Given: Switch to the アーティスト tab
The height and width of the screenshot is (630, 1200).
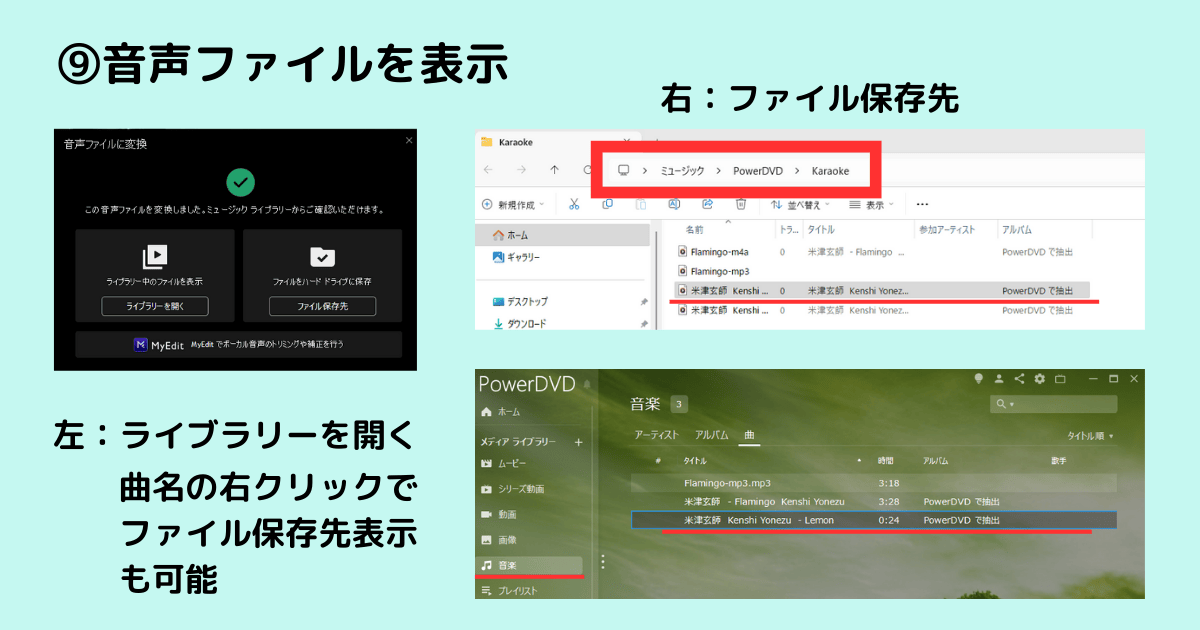Looking at the screenshot, I should pyautogui.click(x=656, y=435).
